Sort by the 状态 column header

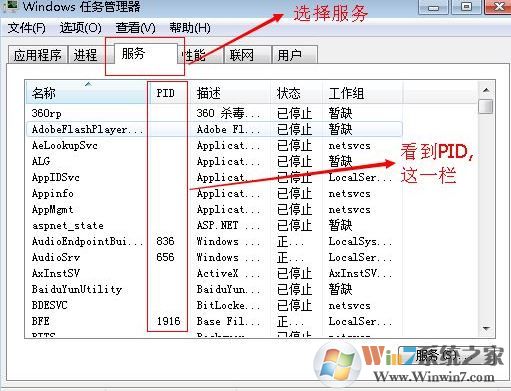coord(296,93)
